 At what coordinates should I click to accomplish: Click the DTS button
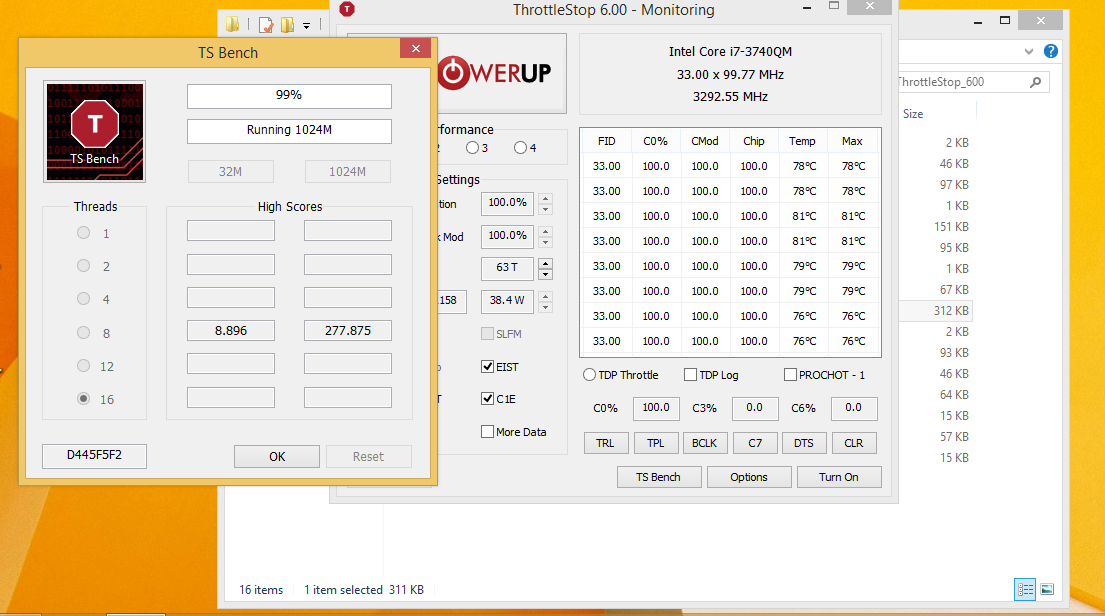coord(804,443)
